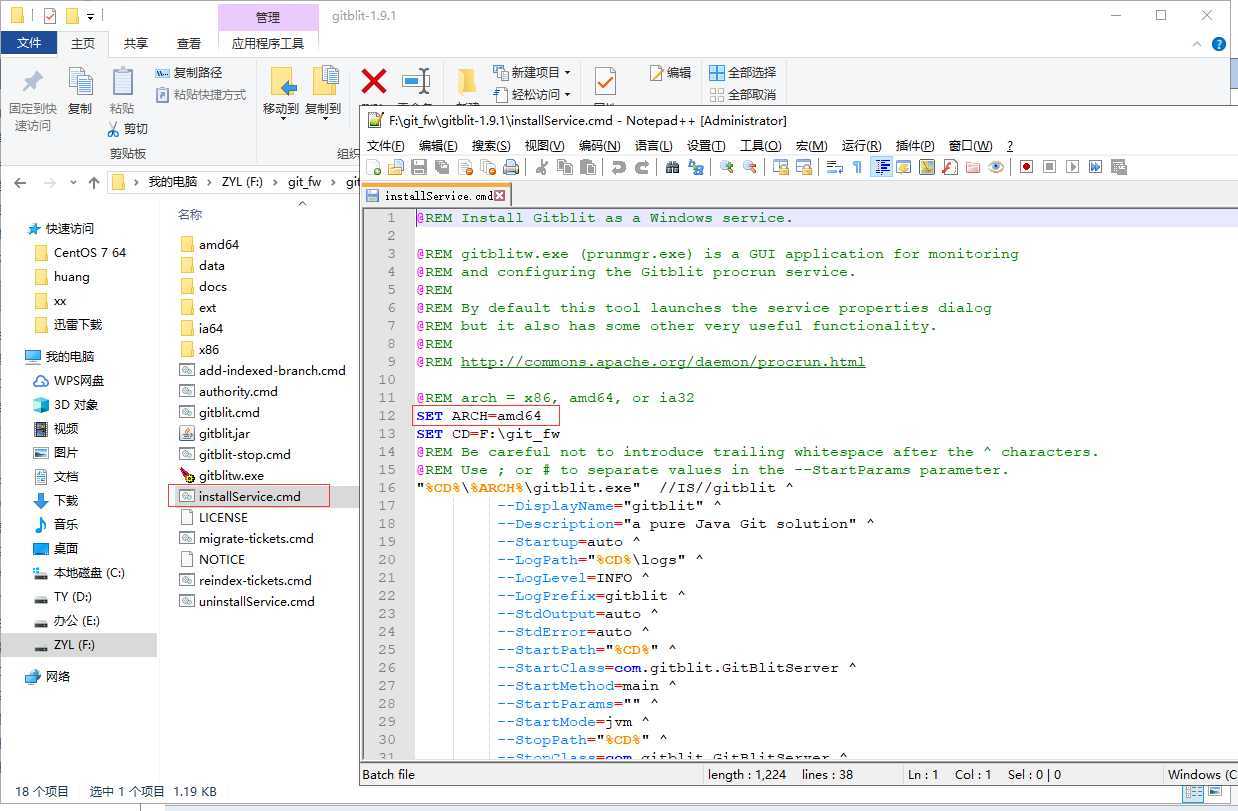Open quick access toolbar customize dropdown arrow
This screenshot has height=811, width=1238.
point(90,17)
